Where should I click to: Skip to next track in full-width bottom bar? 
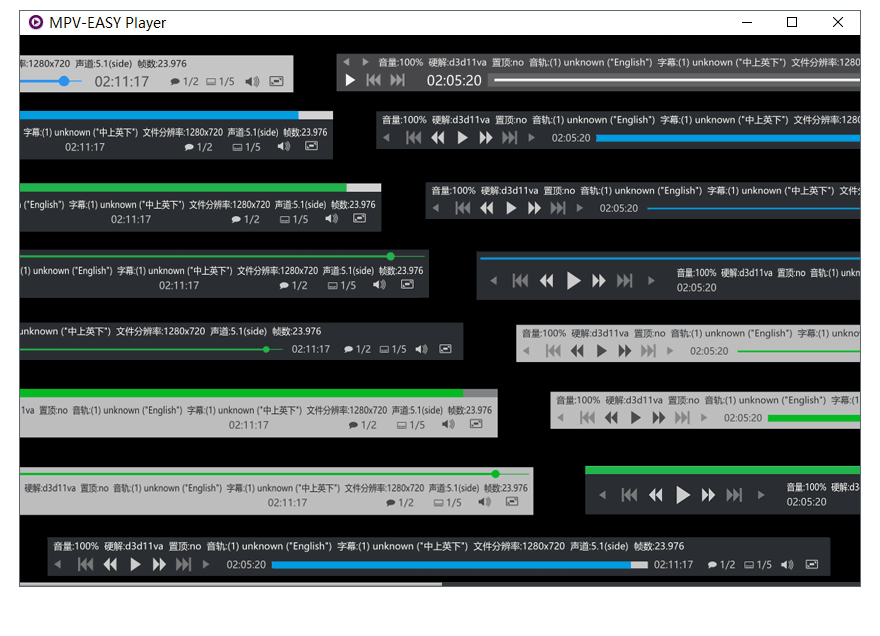tap(184, 564)
